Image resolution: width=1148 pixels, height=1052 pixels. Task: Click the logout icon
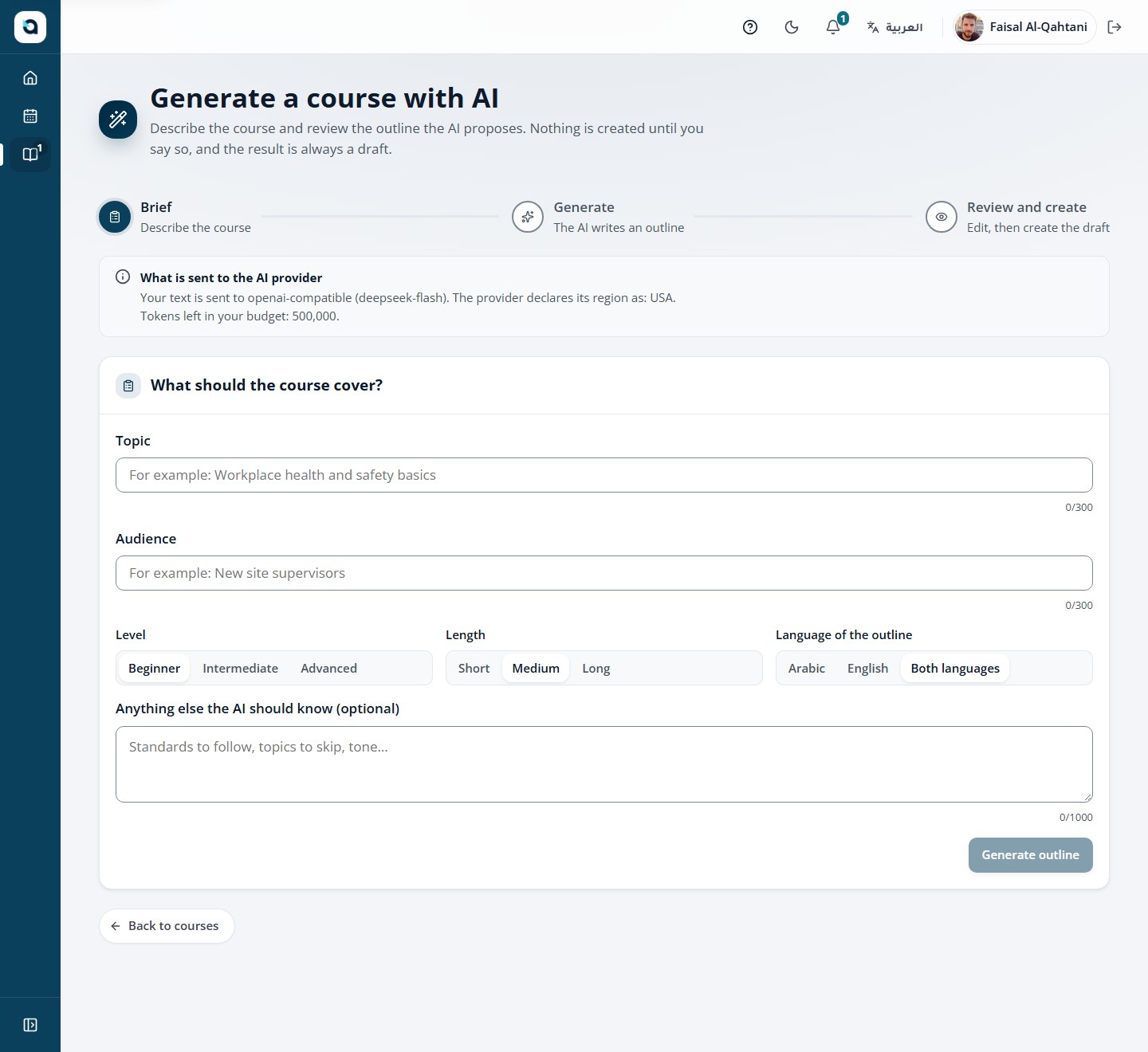[x=1115, y=27]
